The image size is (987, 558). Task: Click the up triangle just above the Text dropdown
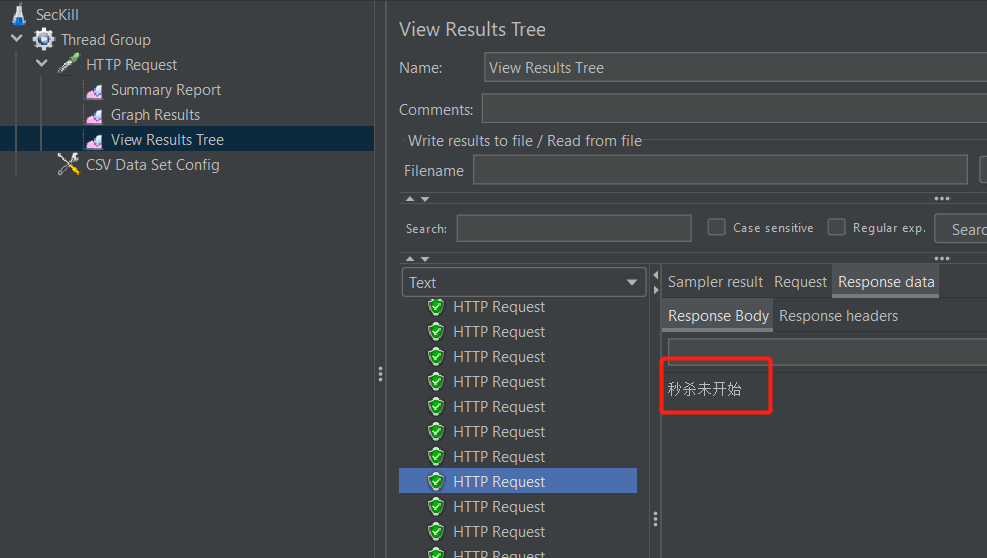(410, 258)
